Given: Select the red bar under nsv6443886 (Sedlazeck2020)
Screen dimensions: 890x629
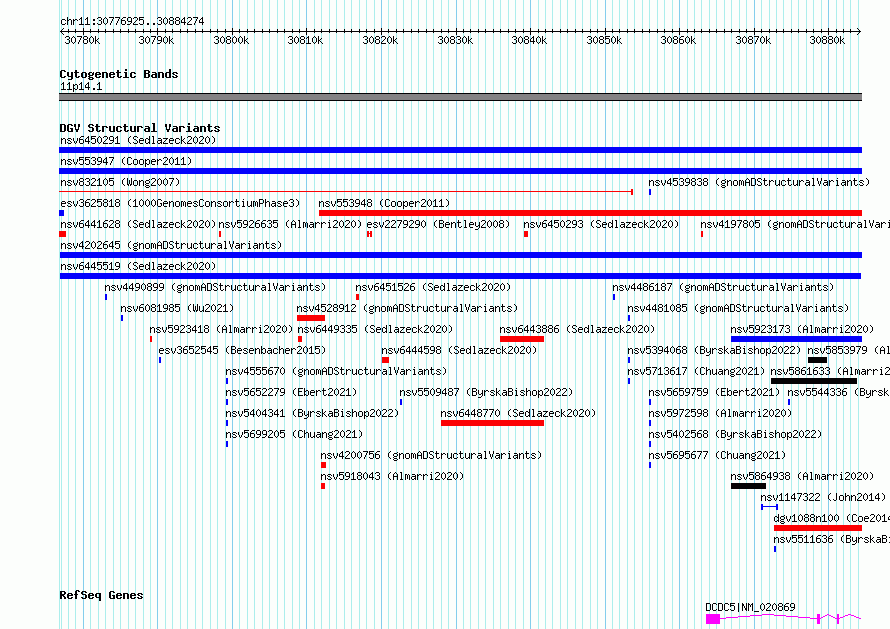Looking at the screenshot, I should [x=522, y=339].
